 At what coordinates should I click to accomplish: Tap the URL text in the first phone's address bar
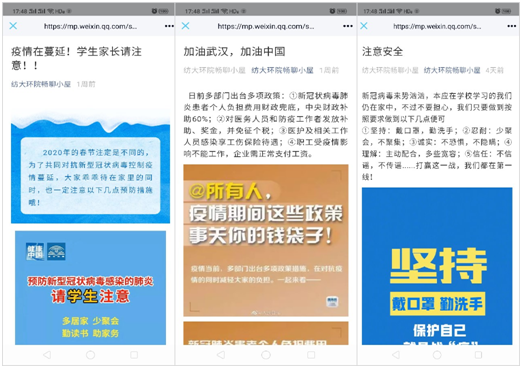coord(90,26)
